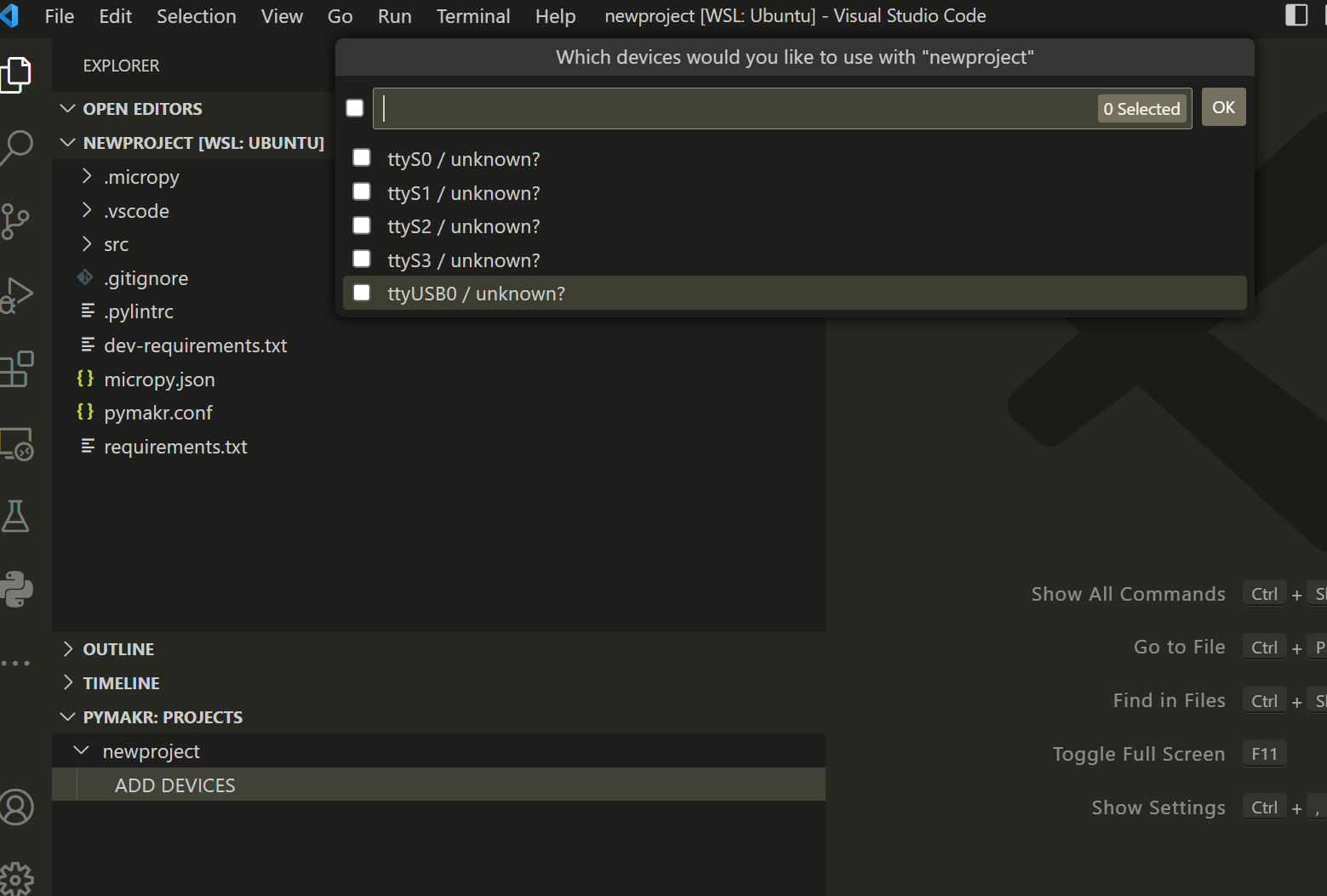Open the Search view in activity bar

click(15, 147)
